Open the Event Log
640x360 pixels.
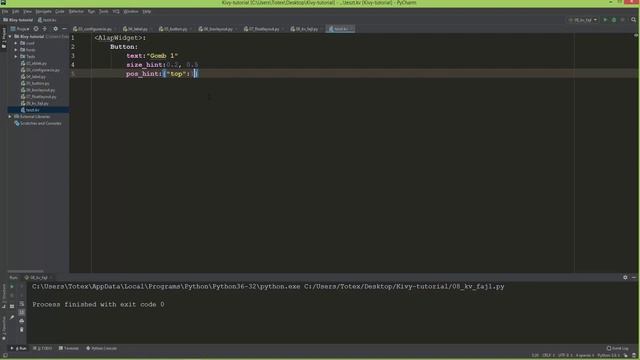point(618,349)
